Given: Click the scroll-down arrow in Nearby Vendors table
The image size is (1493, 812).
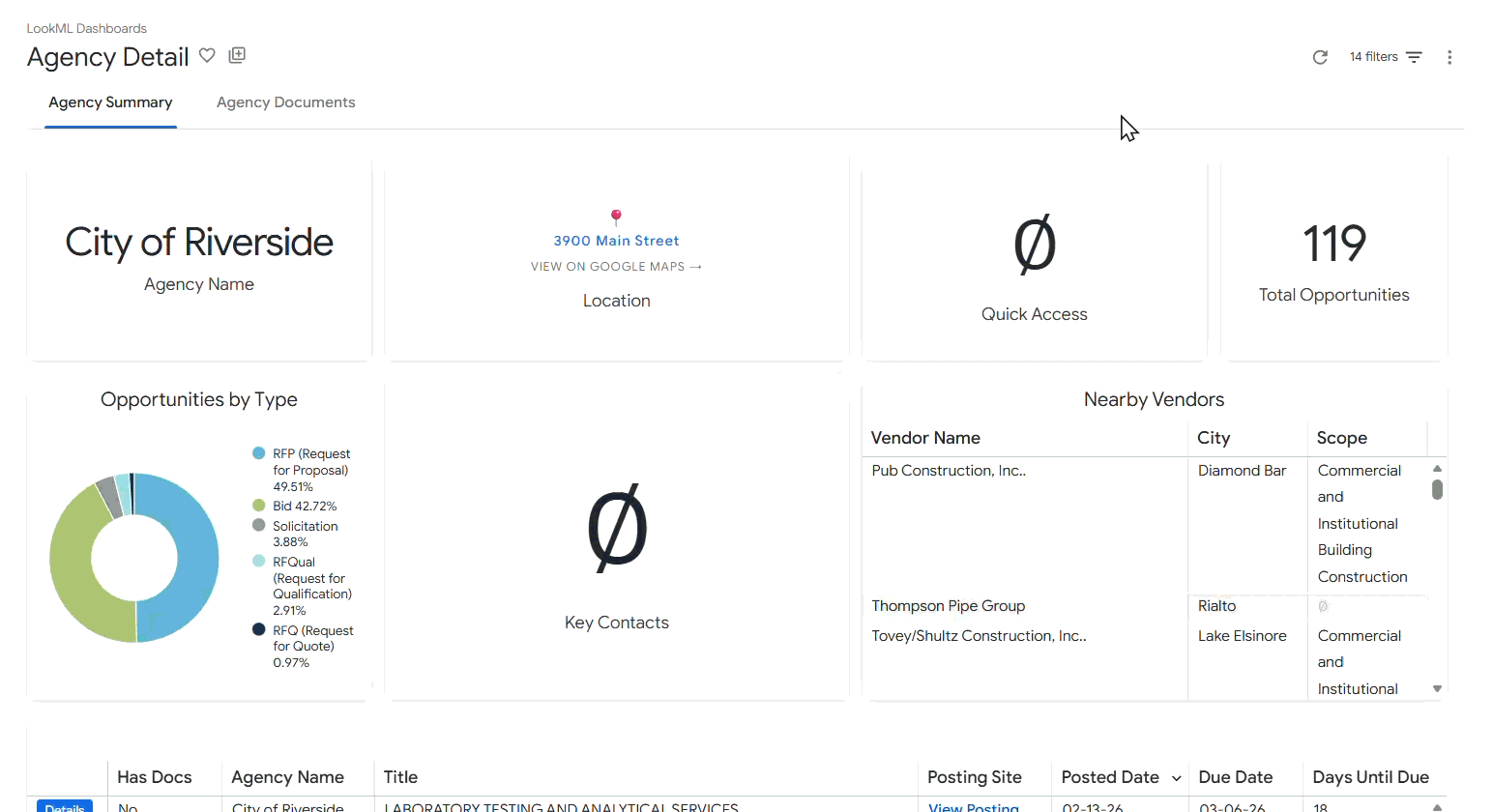Looking at the screenshot, I should click(1437, 688).
